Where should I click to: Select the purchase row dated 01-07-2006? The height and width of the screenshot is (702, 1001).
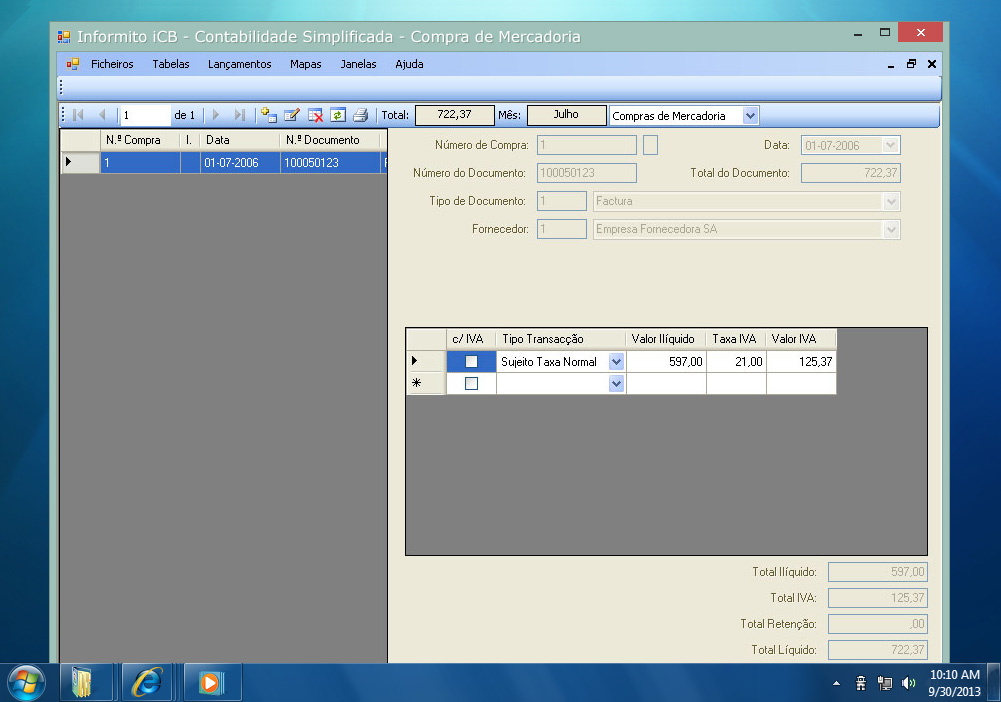click(x=240, y=162)
